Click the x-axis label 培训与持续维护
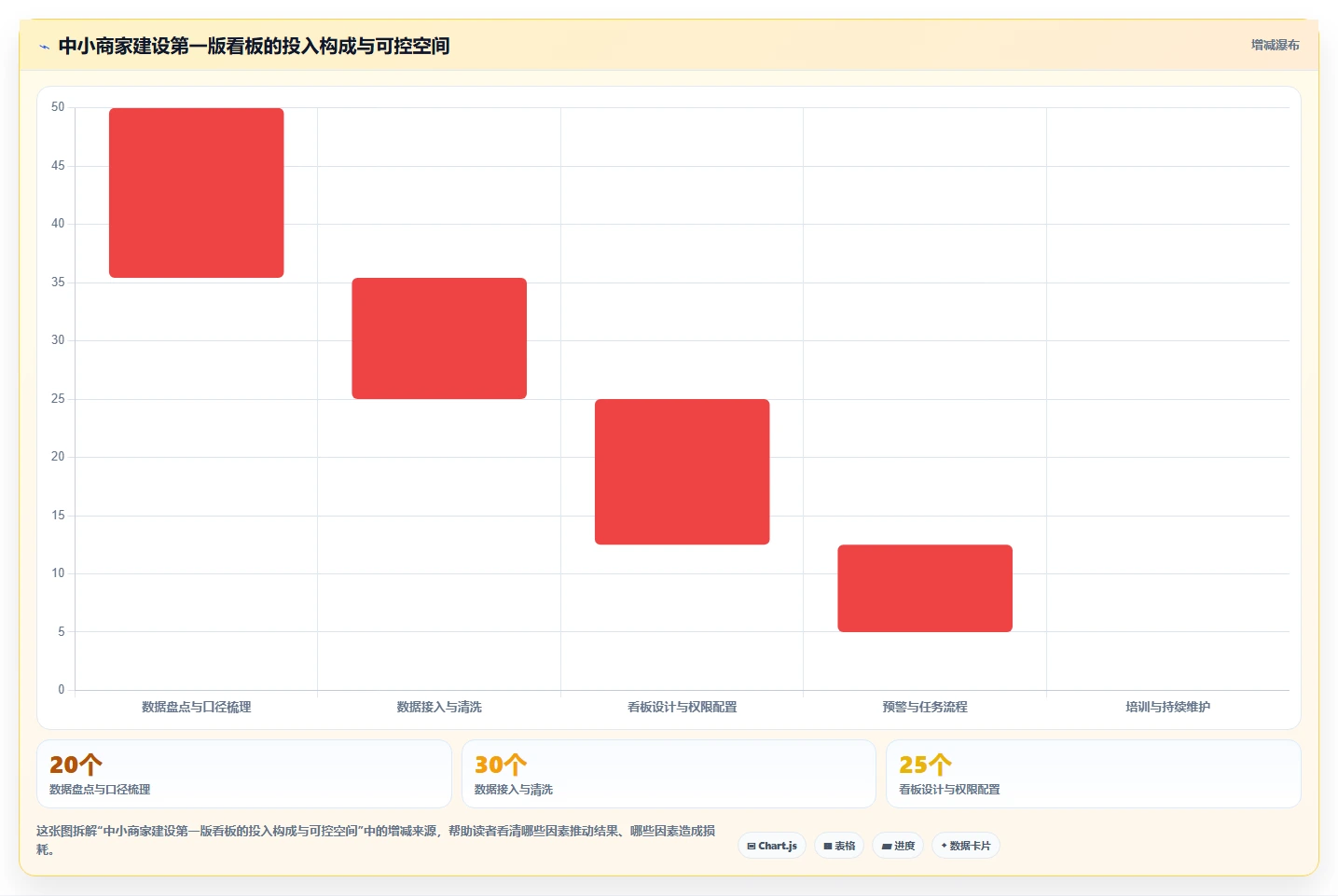 pos(1168,707)
